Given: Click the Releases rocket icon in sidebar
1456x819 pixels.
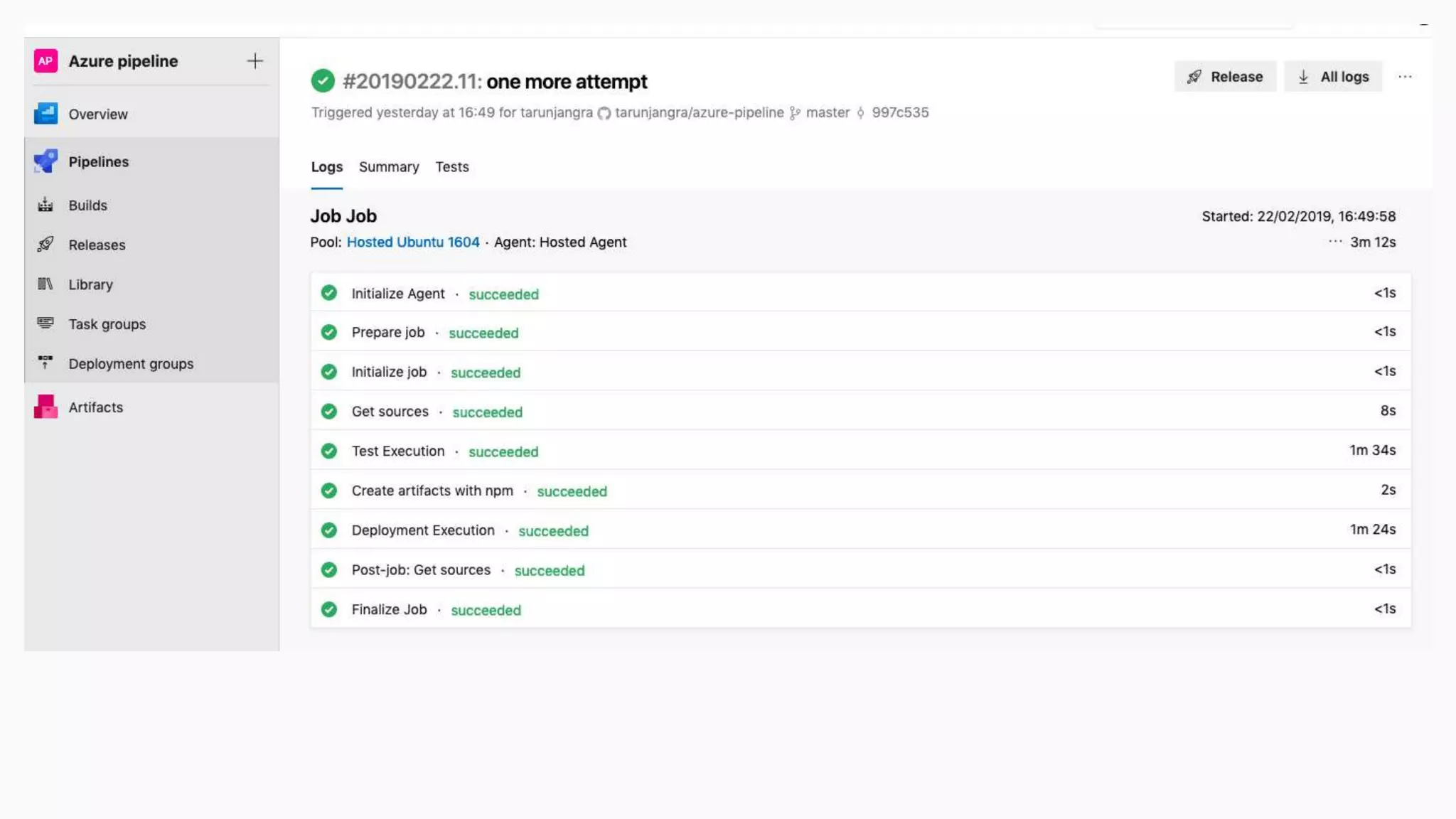Looking at the screenshot, I should [45, 245].
